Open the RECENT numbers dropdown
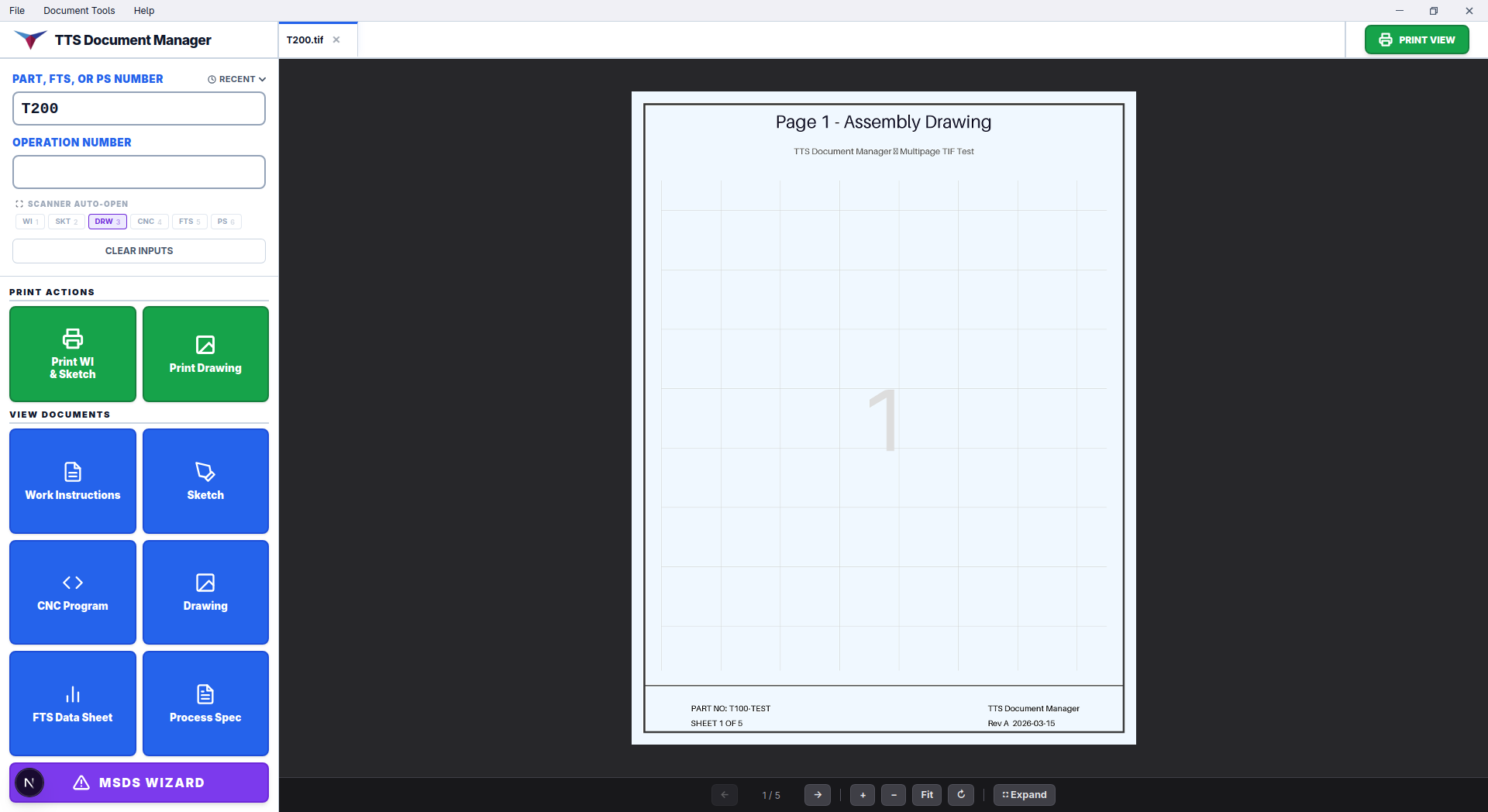Image resolution: width=1488 pixels, height=812 pixels. [x=236, y=78]
